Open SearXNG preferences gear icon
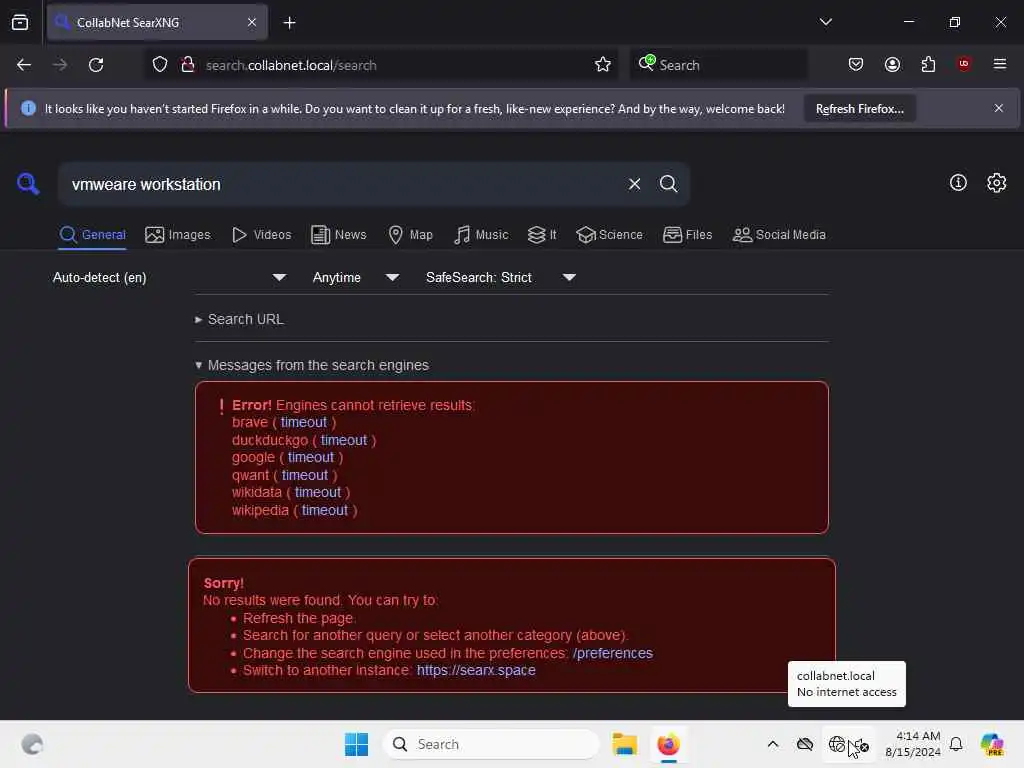 pyautogui.click(x=997, y=183)
